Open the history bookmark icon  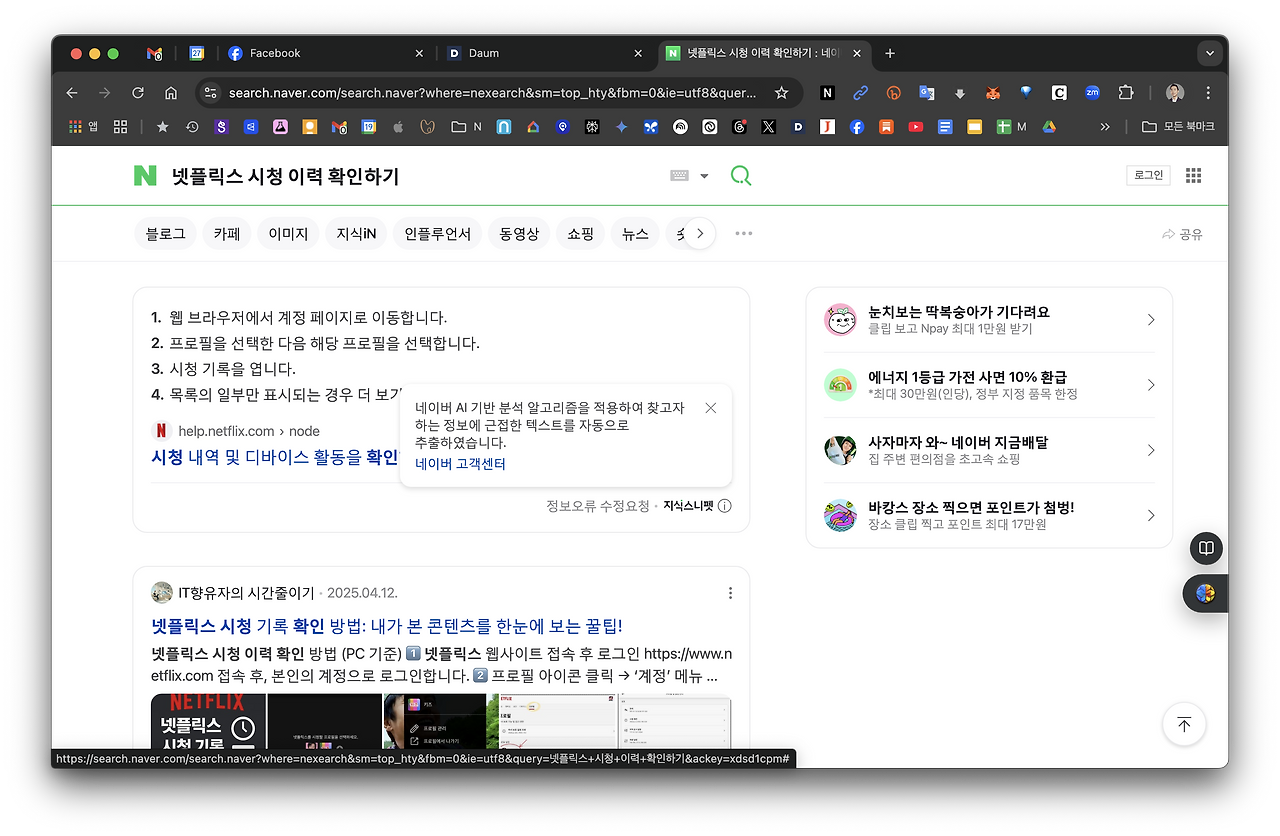click(191, 127)
